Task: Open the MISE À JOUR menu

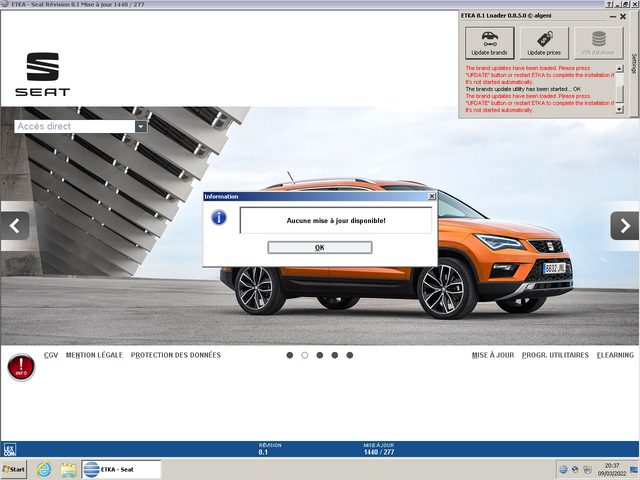Action: pyautogui.click(x=493, y=355)
